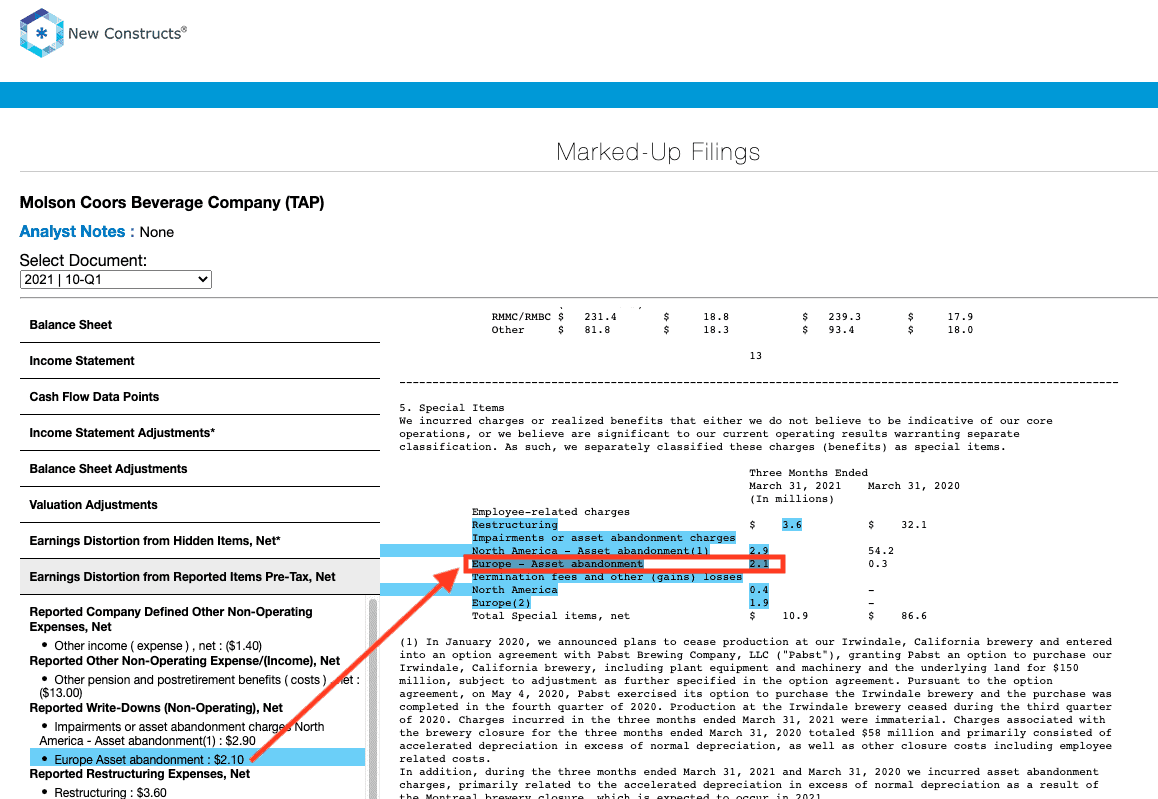Expand Earnings Distortion from Hidden Items, Net
1158x799 pixels.
[199, 541]
